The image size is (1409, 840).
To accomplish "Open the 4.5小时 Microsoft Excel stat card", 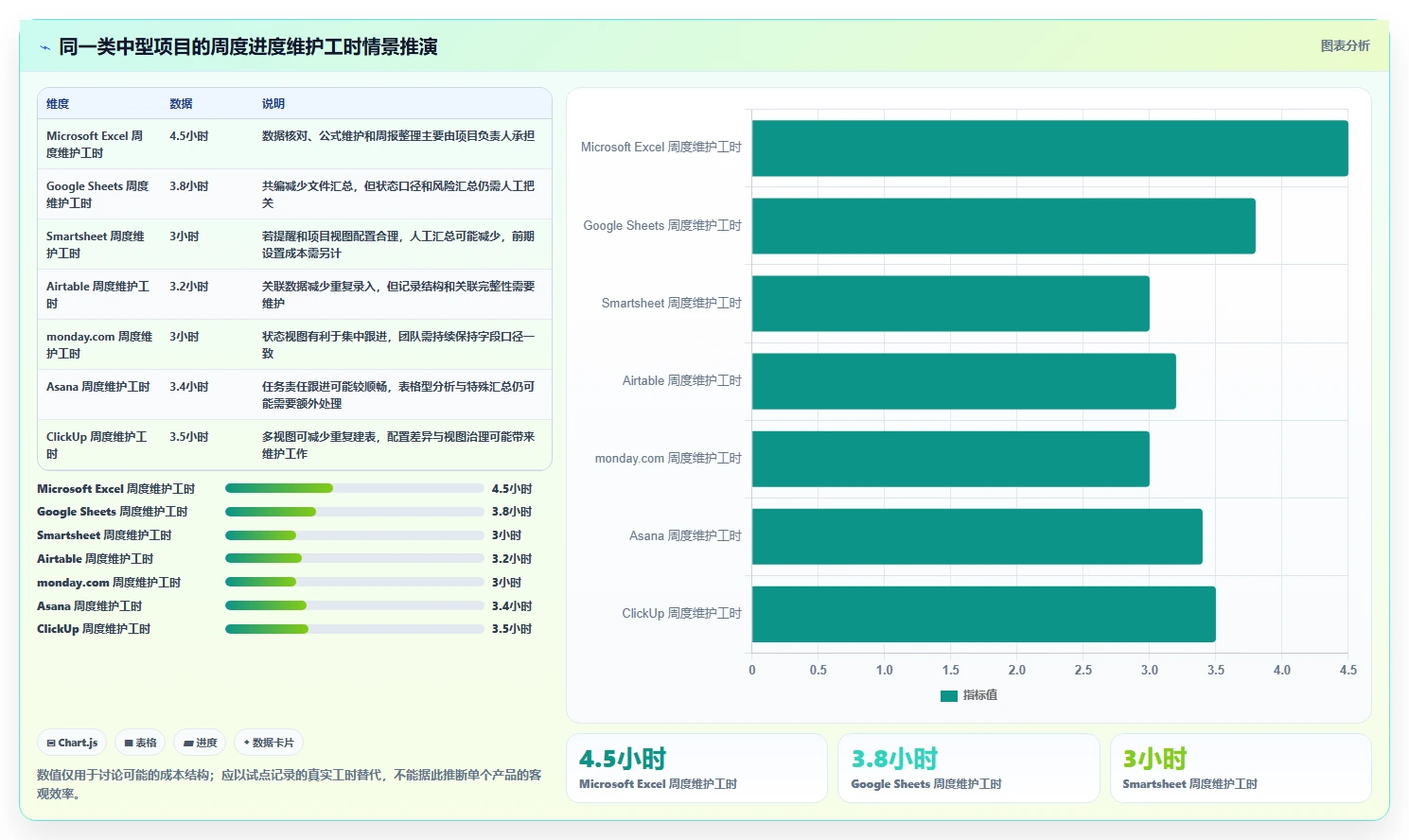I will [x=696, y=768].
